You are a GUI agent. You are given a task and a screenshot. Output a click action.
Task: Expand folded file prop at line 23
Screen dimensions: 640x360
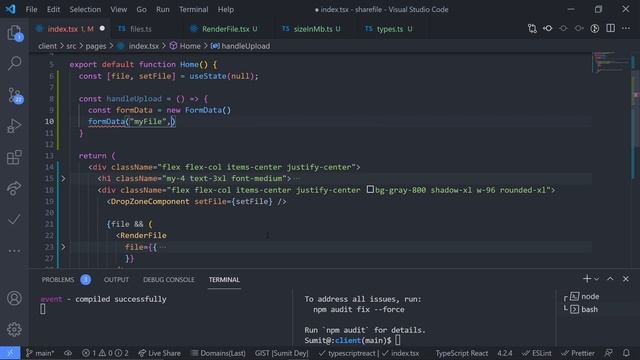(x=63, y=247)
